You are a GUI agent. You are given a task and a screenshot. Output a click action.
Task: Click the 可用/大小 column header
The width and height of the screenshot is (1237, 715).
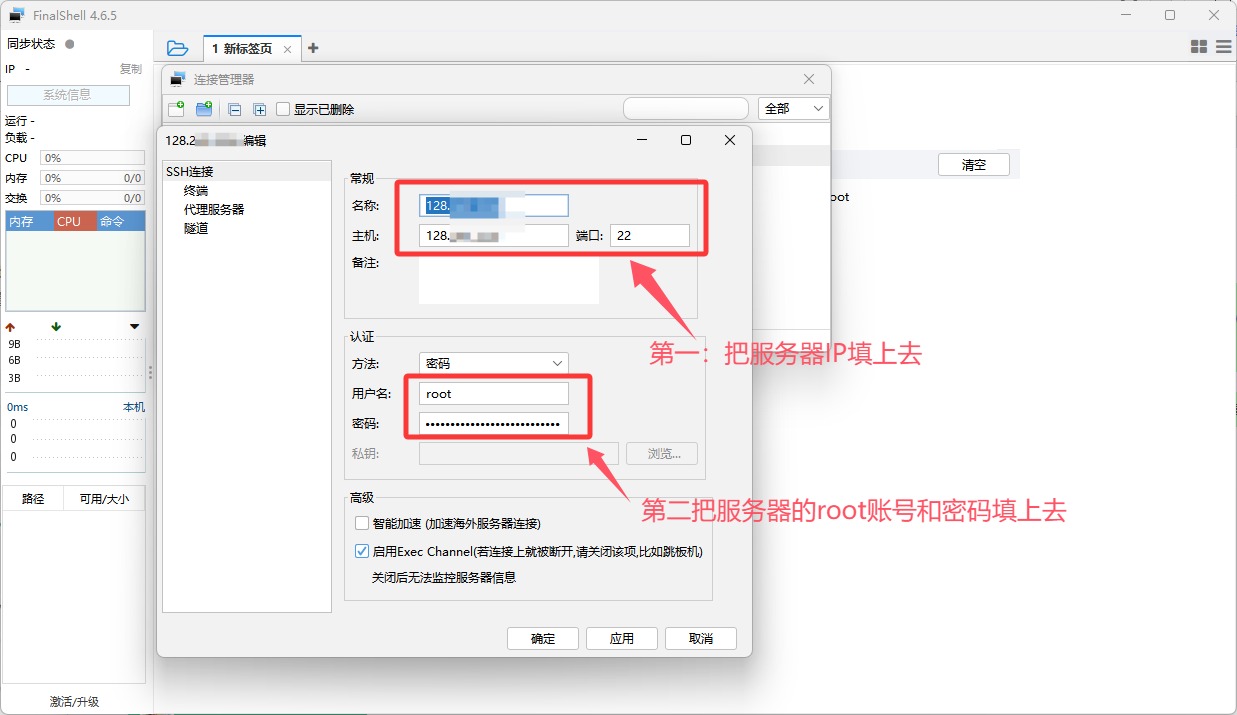click(104, 498)
